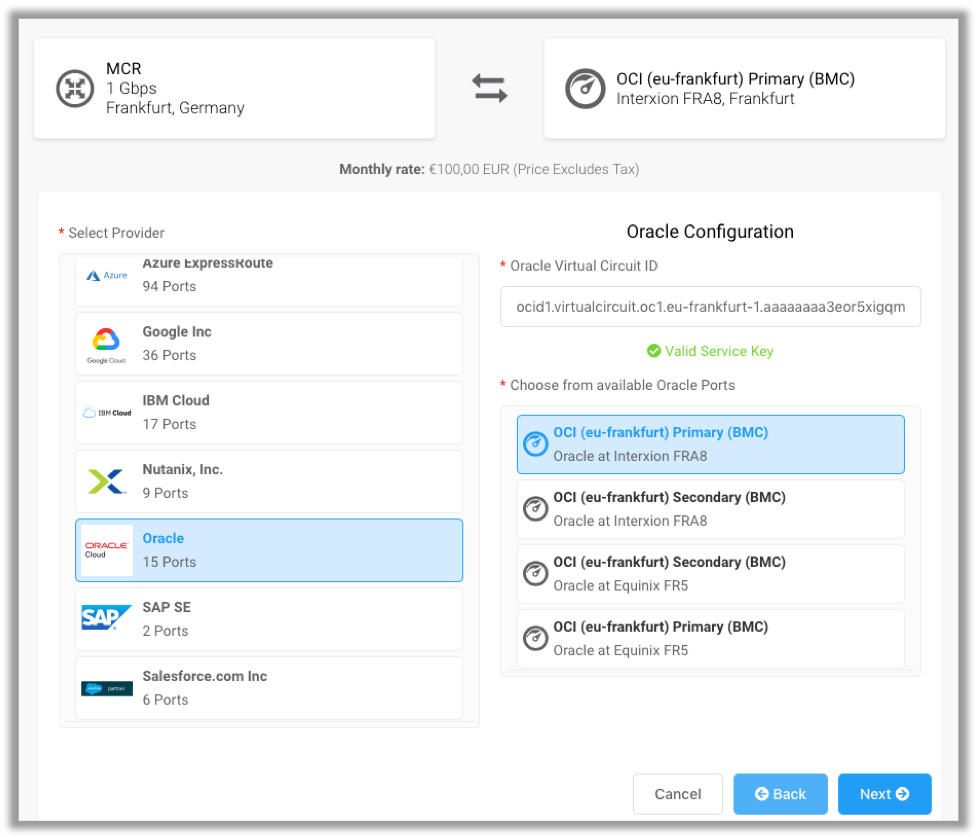Click the Back button
The height and width of the screenshot is (837, 977).
pos(780,793)
